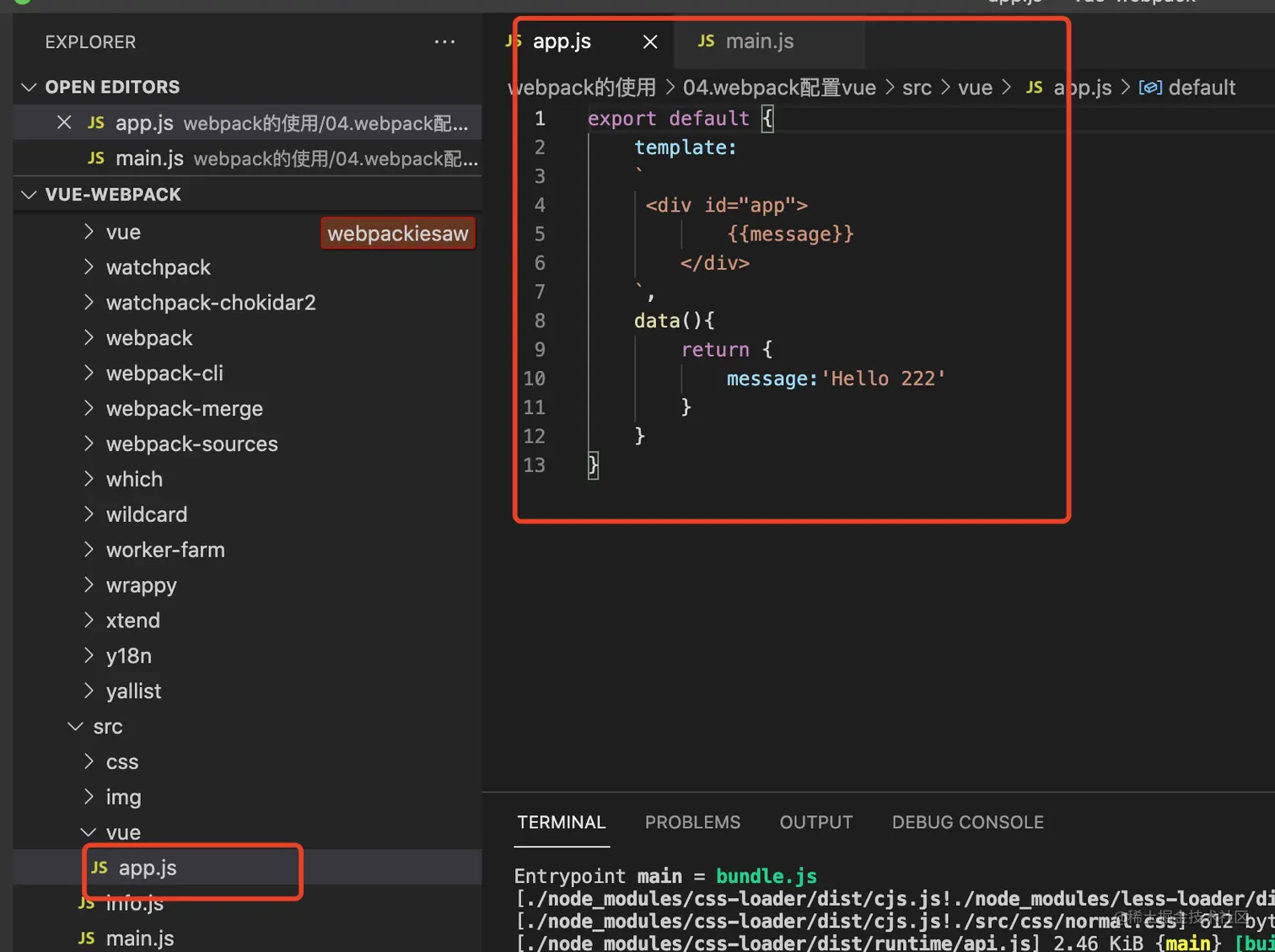This screenshot has height=952, width=1275.
Task: Click the default symbol icon in breadcrumbs
Action: (x=1150, y=88)
